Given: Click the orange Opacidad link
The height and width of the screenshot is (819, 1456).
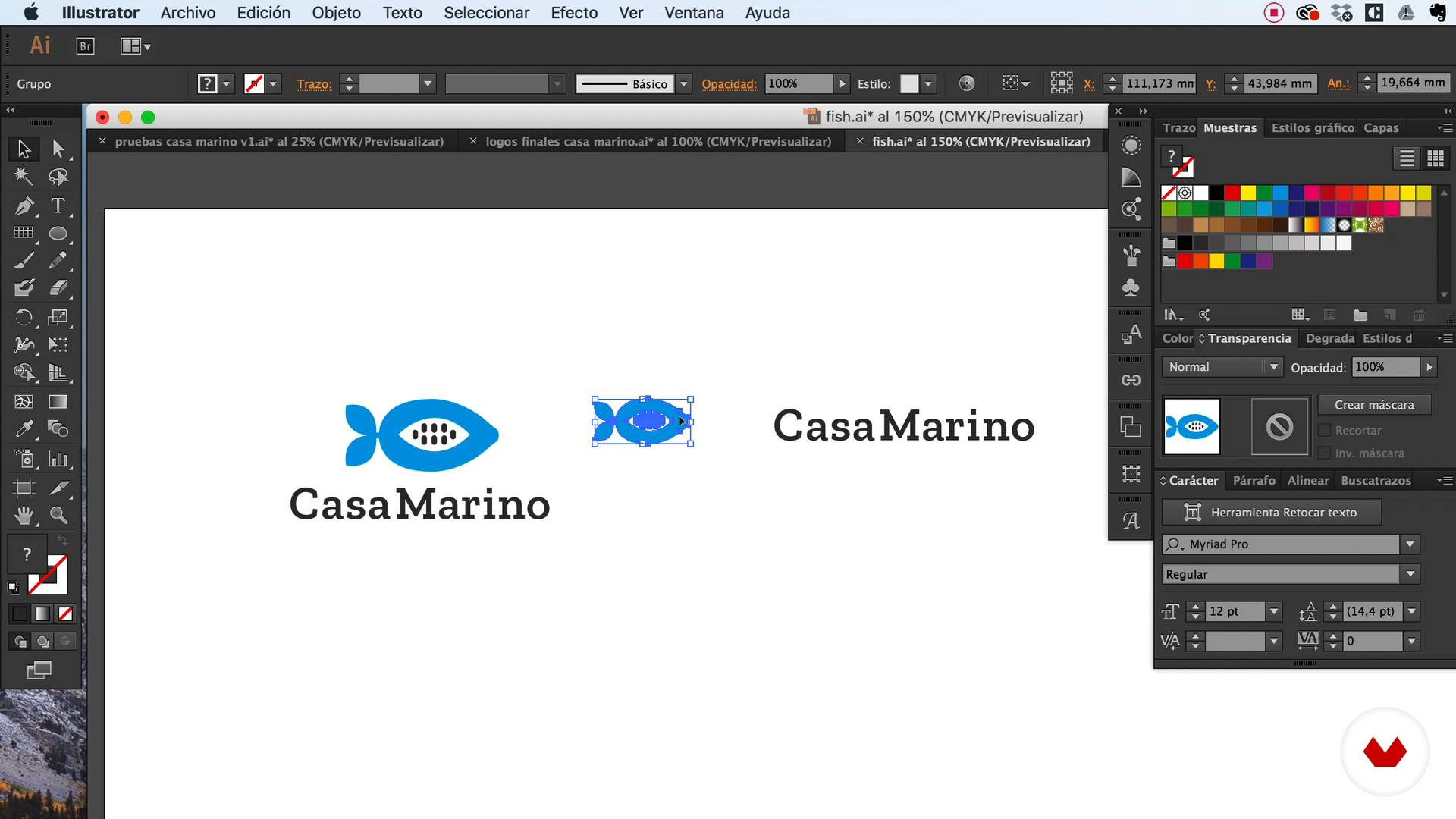Looking at the screenshot, I should [x=729, y=83].
